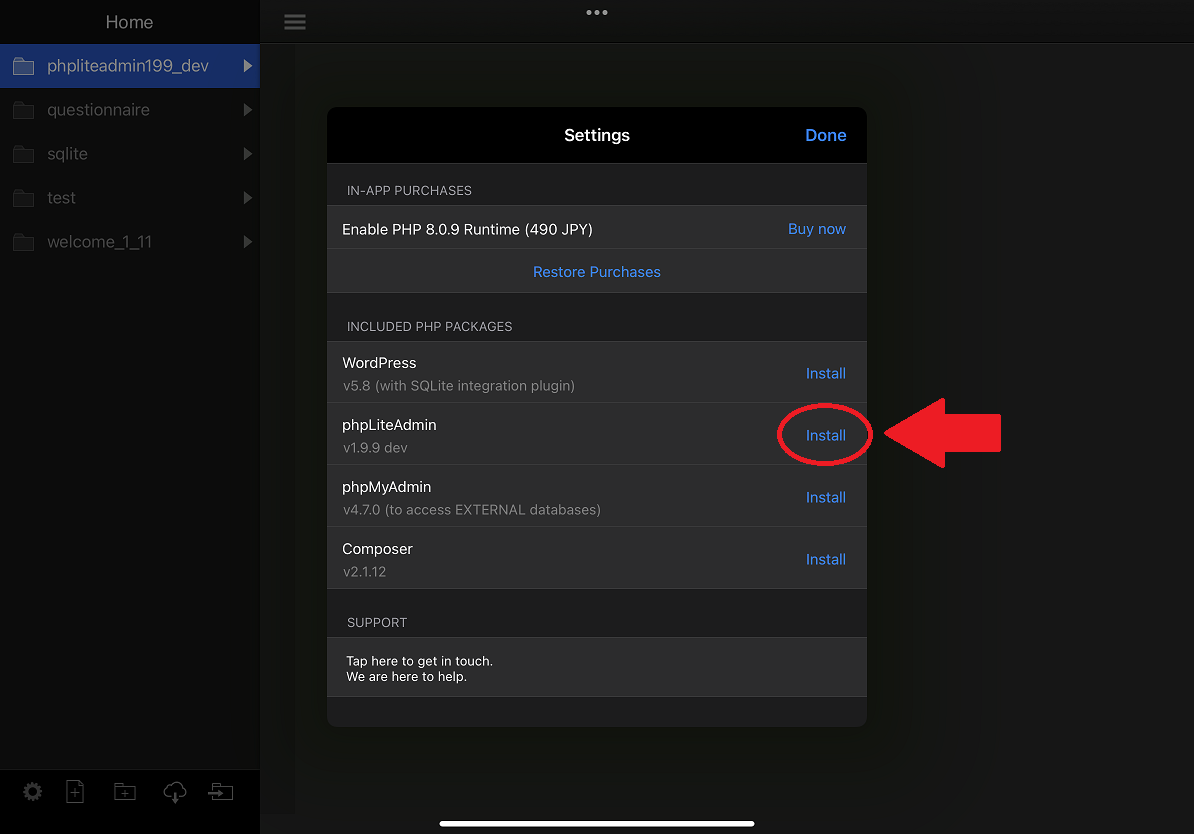Expand the sqlite folder arrow
The image size is (1194, 834).
click(247, 154)
